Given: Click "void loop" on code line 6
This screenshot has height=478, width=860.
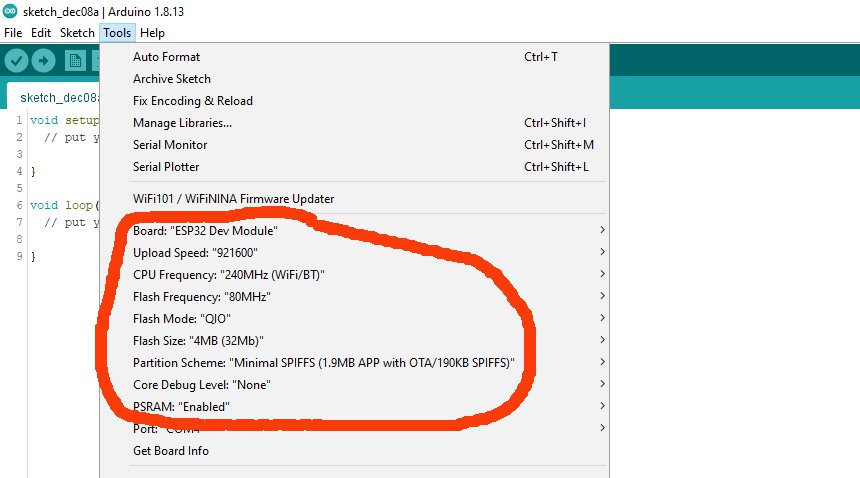Looking at the screenshot, I should [61, 205].
